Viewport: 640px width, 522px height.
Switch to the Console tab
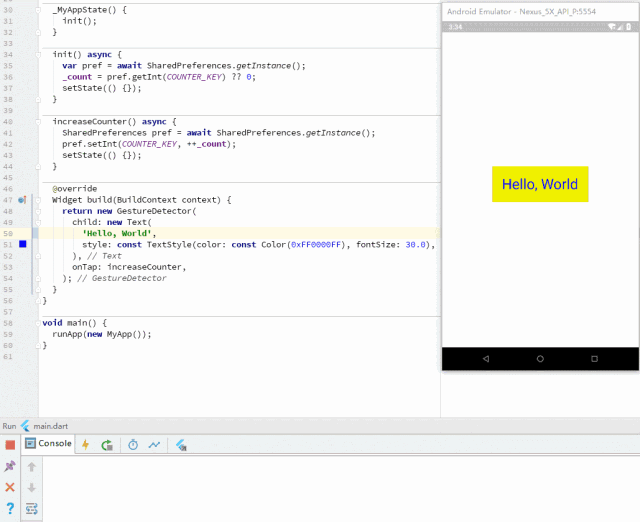click(48, 443)
